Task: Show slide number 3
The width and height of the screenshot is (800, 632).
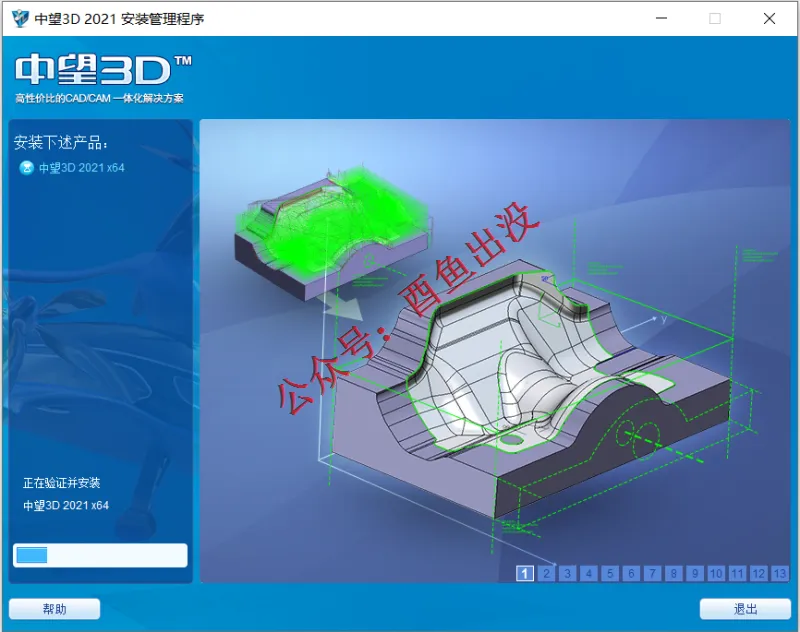Action: (567, 573)
